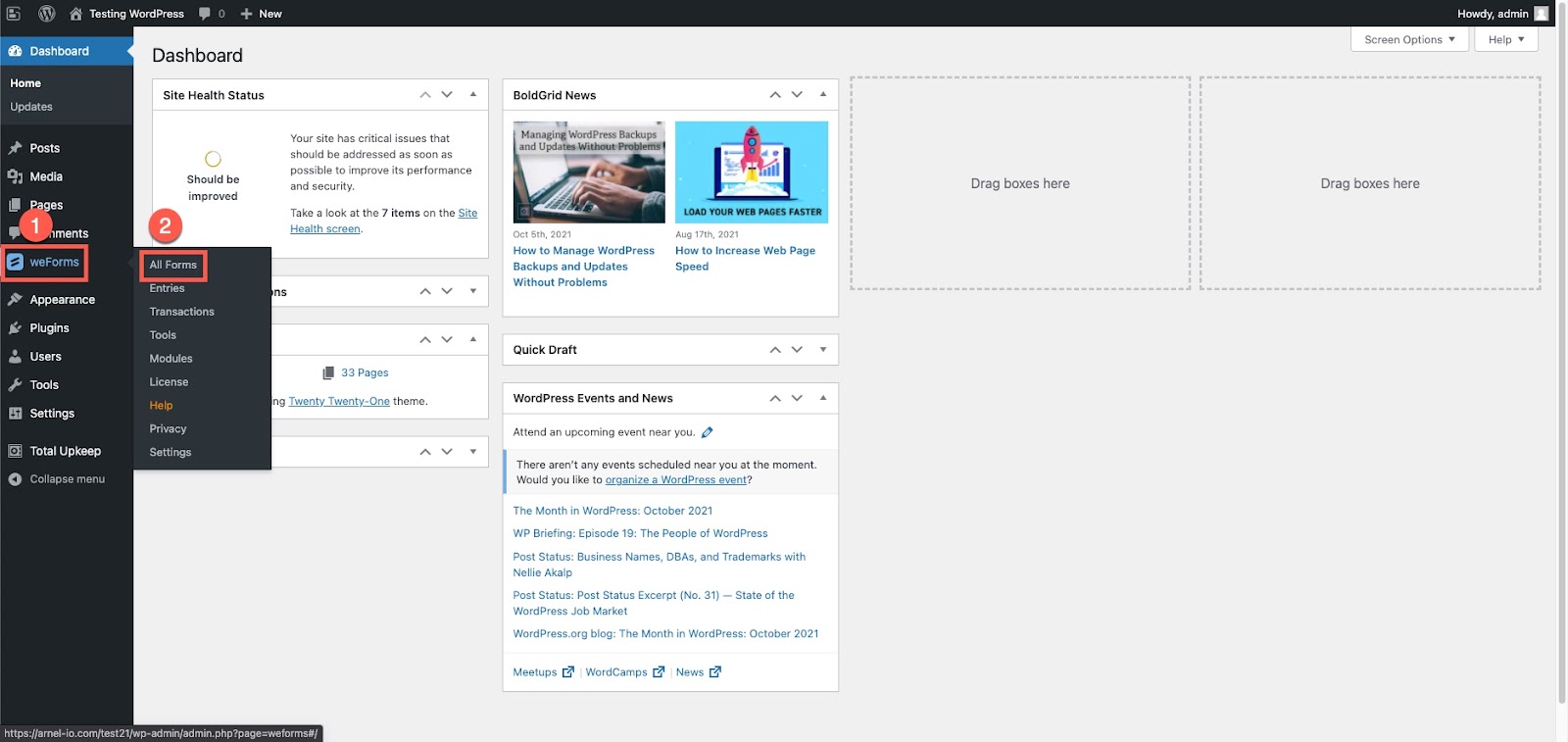Click the Plugins plug icon
1568x742 pixels.
click(x=15, y=328)
